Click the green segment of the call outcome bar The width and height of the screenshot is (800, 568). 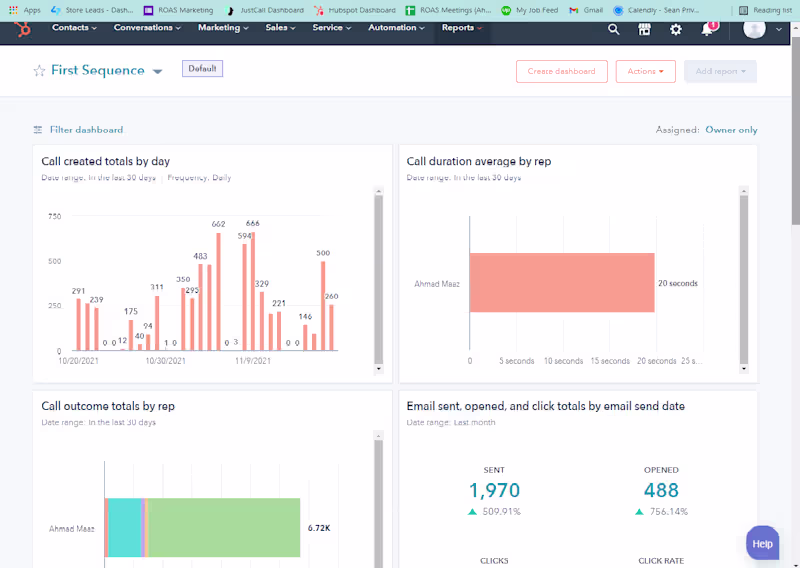pyautogui.click(x=224, y=528)
